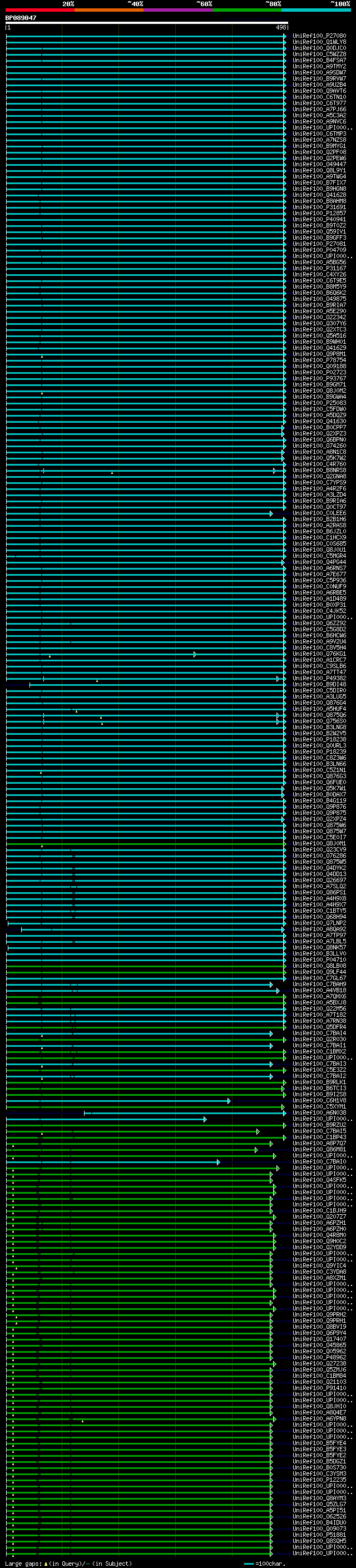
Task: Select hit label UniRef100_B6Q6K2
Action: coord(319,293)
